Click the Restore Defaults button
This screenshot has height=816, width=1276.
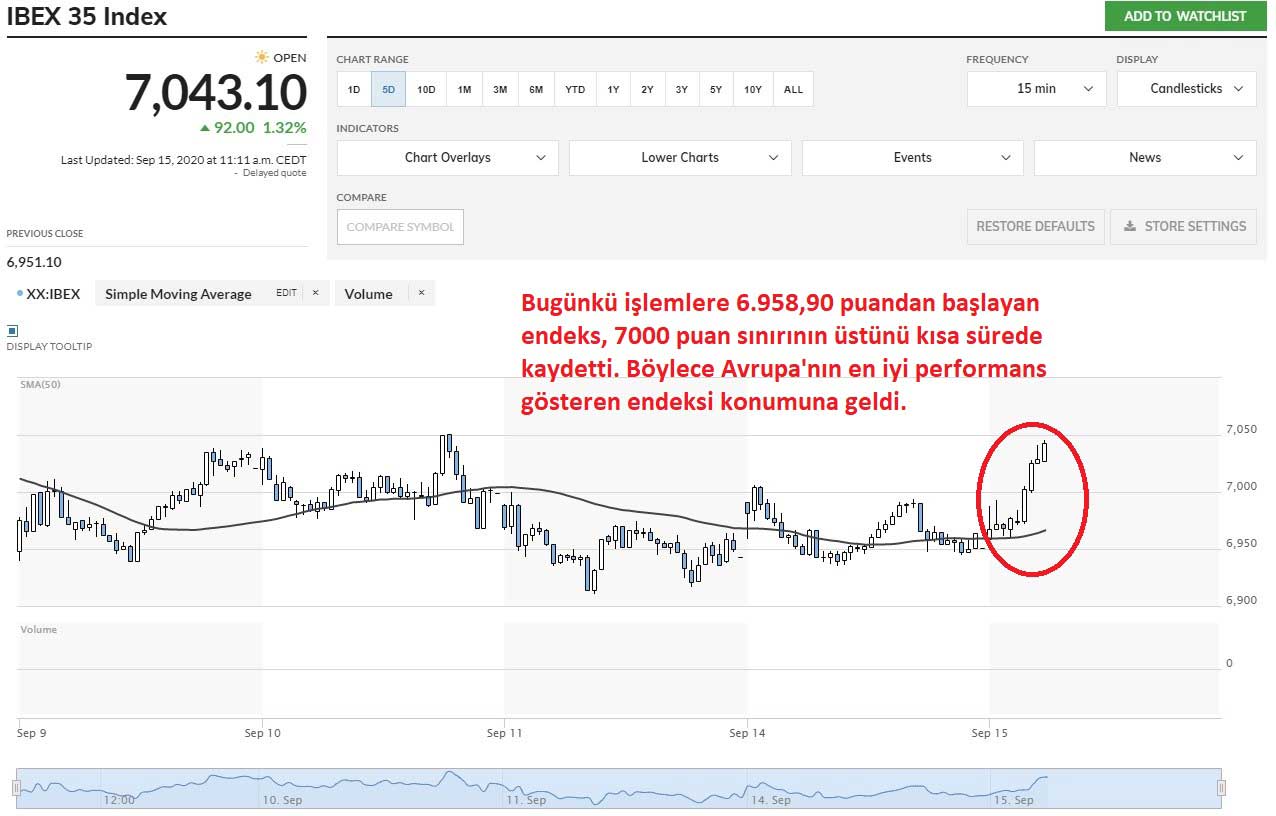(x=1035, y=226)
